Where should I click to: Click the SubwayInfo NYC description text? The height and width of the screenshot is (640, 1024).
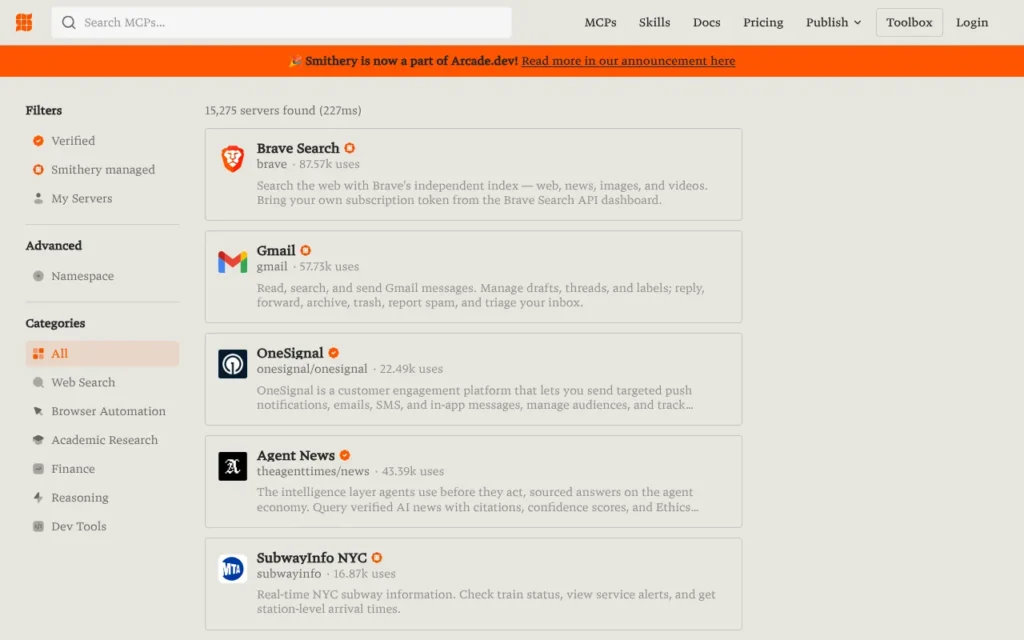pos(486,601)
